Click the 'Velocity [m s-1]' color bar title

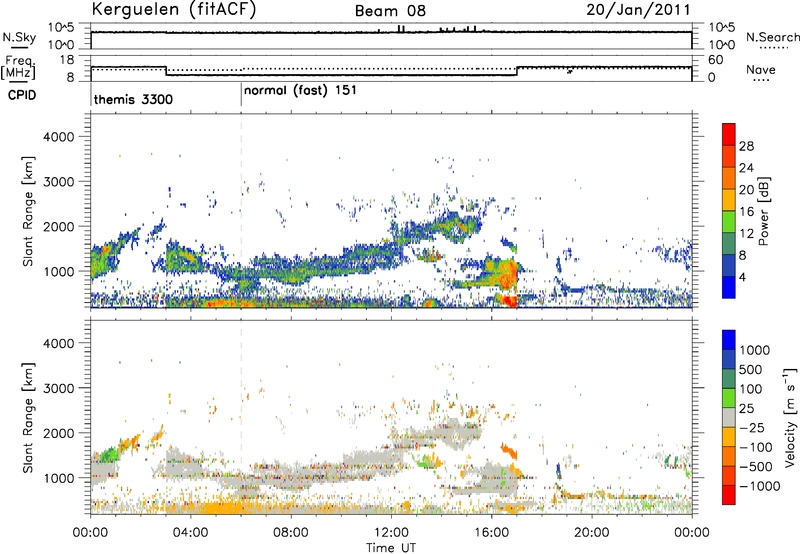[790, 417]
